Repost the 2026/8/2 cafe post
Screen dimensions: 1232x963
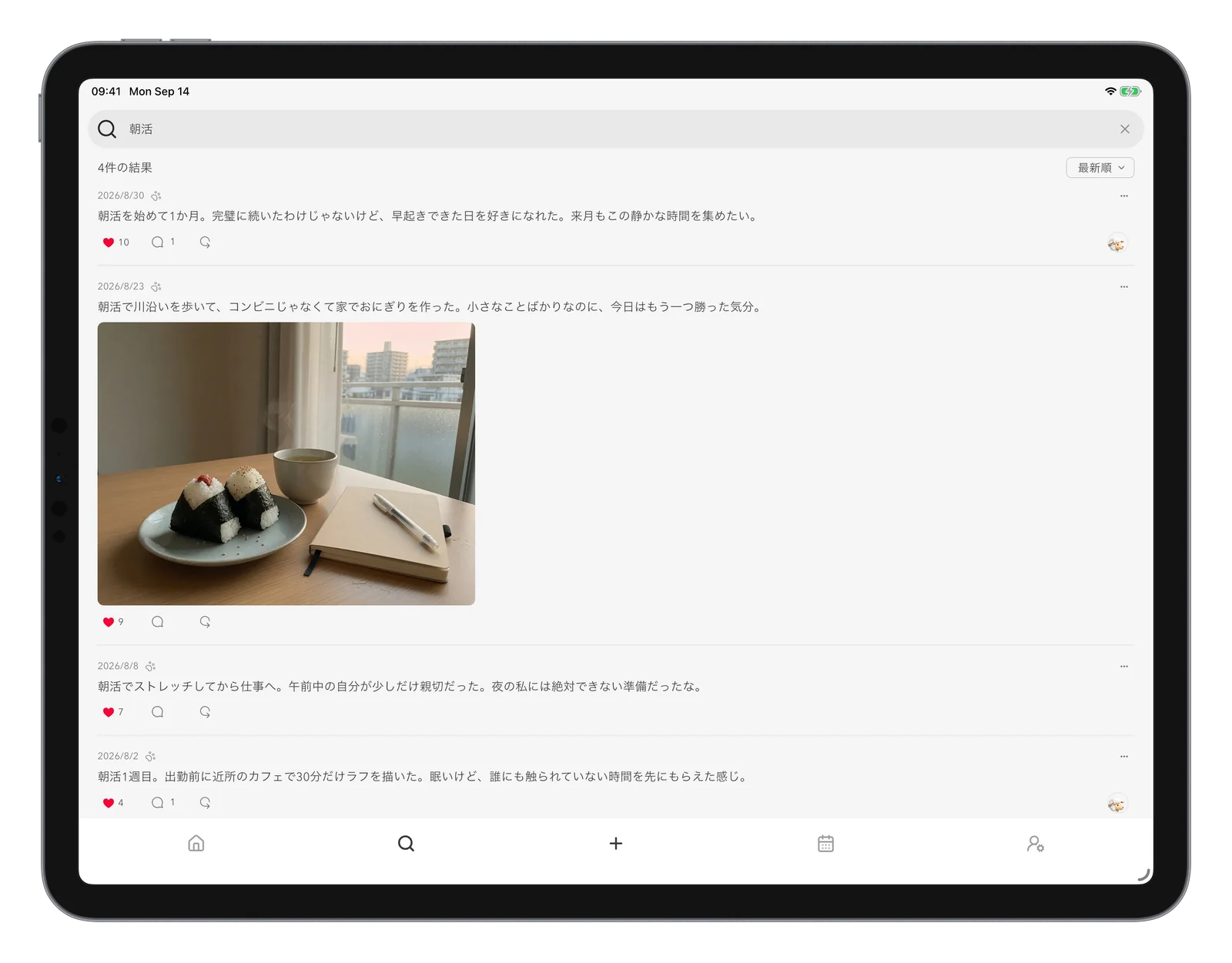pos(205,802)
